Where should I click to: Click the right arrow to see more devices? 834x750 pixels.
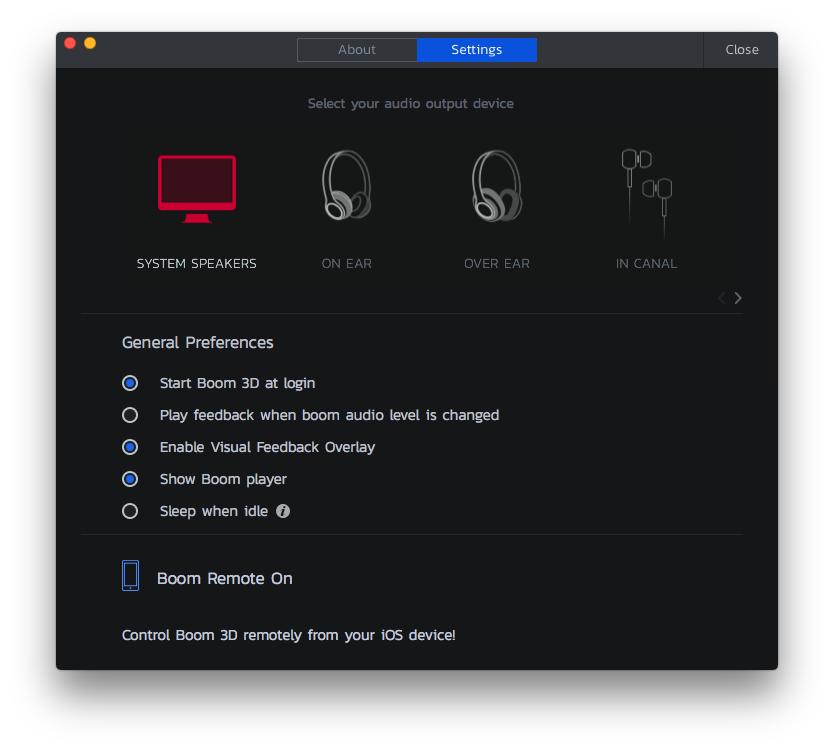[x=738, y=297]
